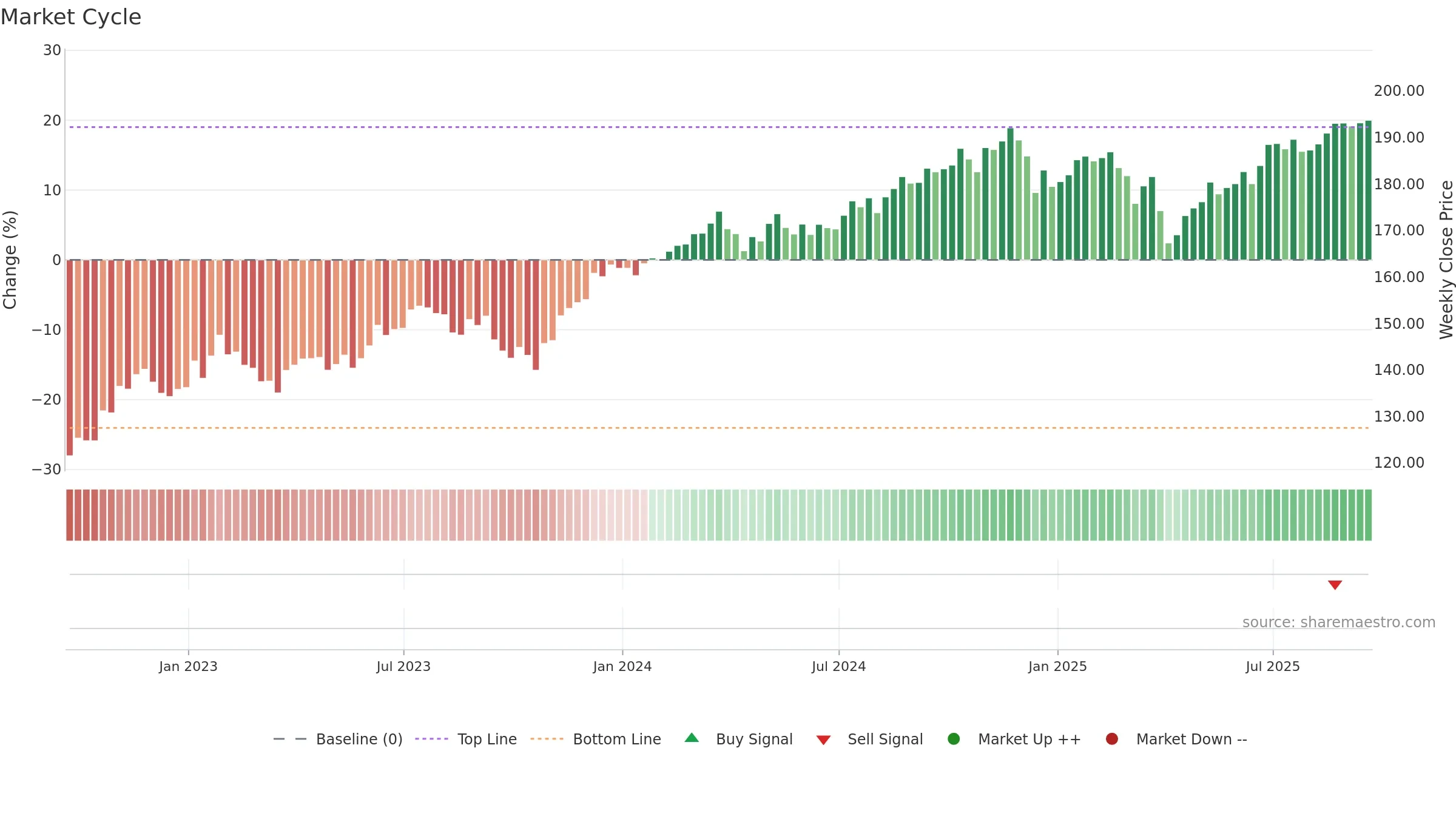1456x819 pixels.
Task: Click the −30 value on left axis
Action: tap(47, 470)
